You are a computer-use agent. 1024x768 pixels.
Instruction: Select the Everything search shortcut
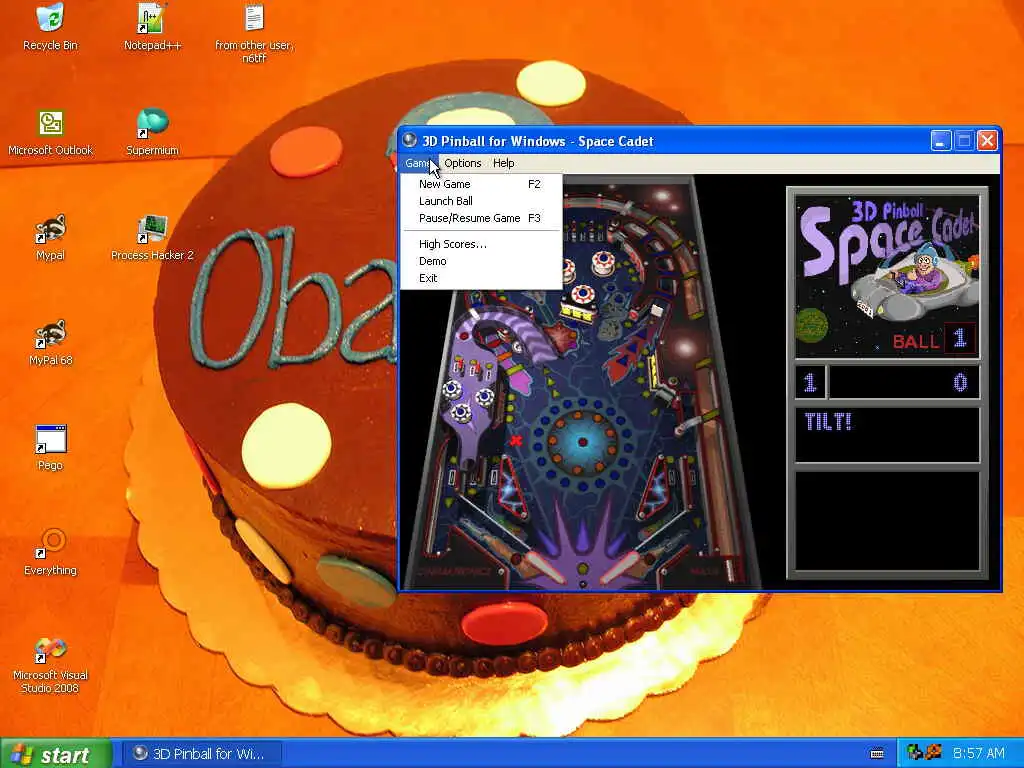coord(50,553)
